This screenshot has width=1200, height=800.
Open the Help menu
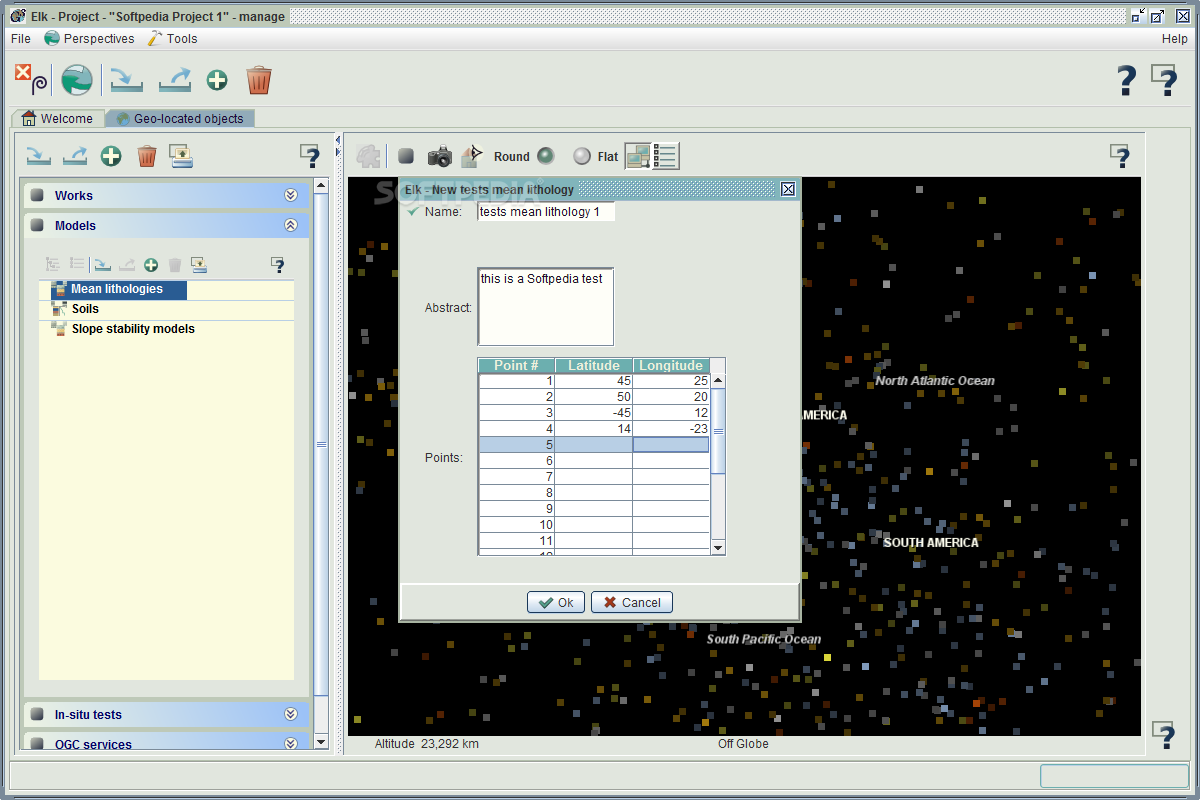[1175, 39]
